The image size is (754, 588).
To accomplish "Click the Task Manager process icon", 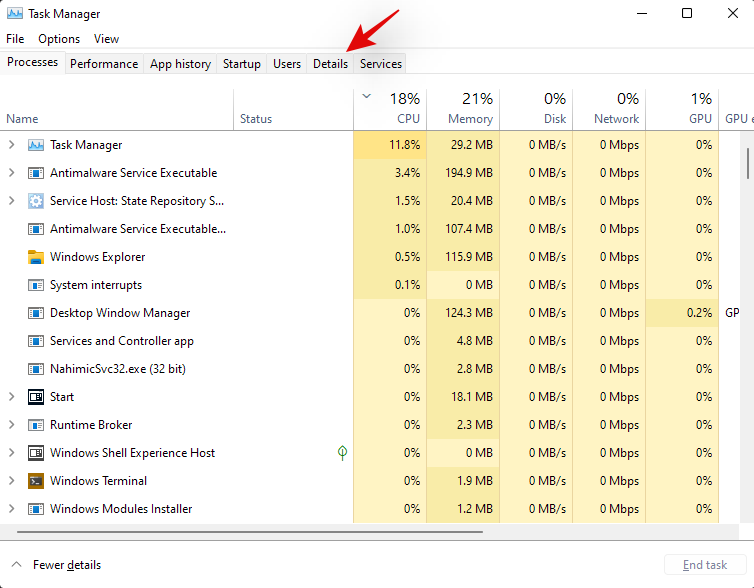I will pos(36,145).
